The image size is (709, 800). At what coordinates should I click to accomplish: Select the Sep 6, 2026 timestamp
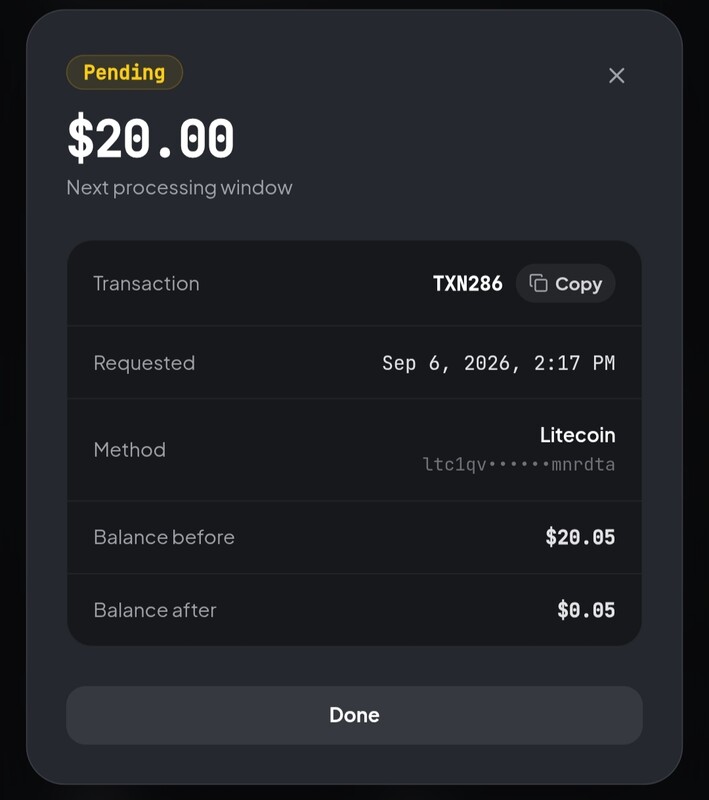[x=498, y=363]
